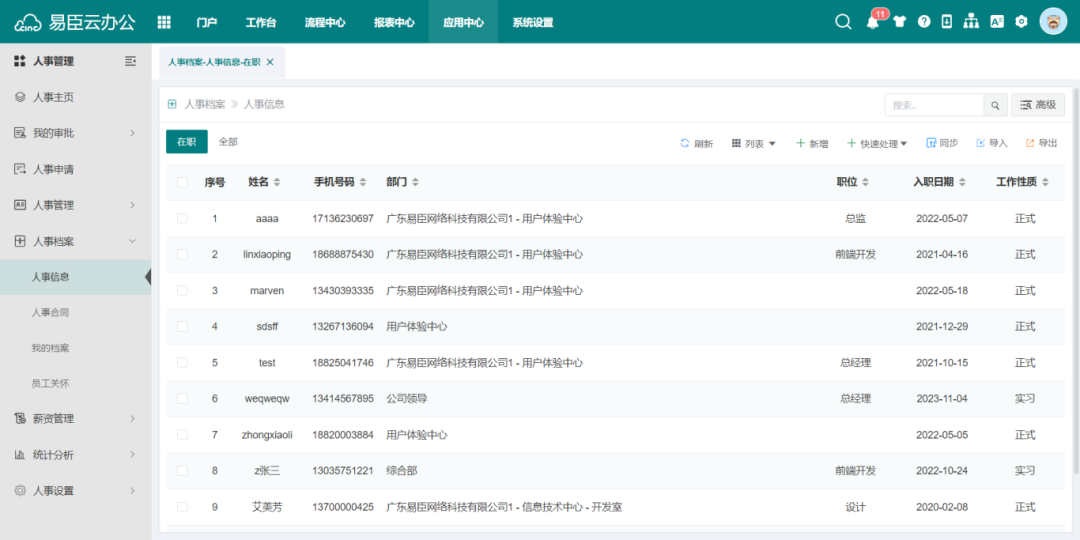Switch language with the A-text icon
The height and width of the screenshot is (540, 1080).
point(997,21)
